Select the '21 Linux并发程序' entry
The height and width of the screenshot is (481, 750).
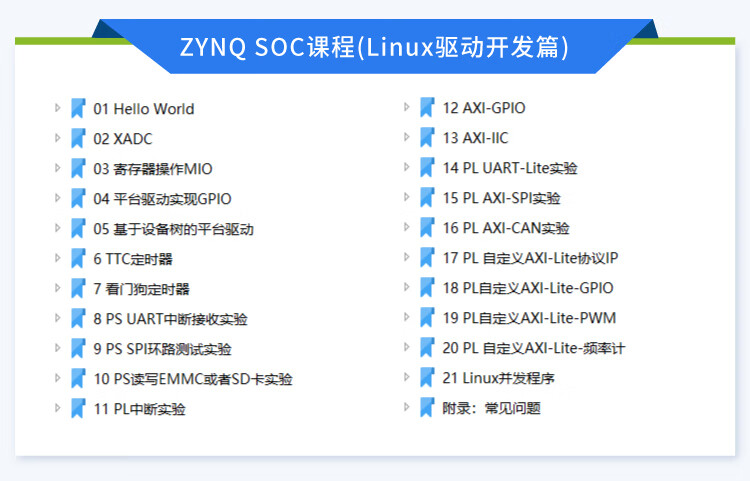point(498,379)
